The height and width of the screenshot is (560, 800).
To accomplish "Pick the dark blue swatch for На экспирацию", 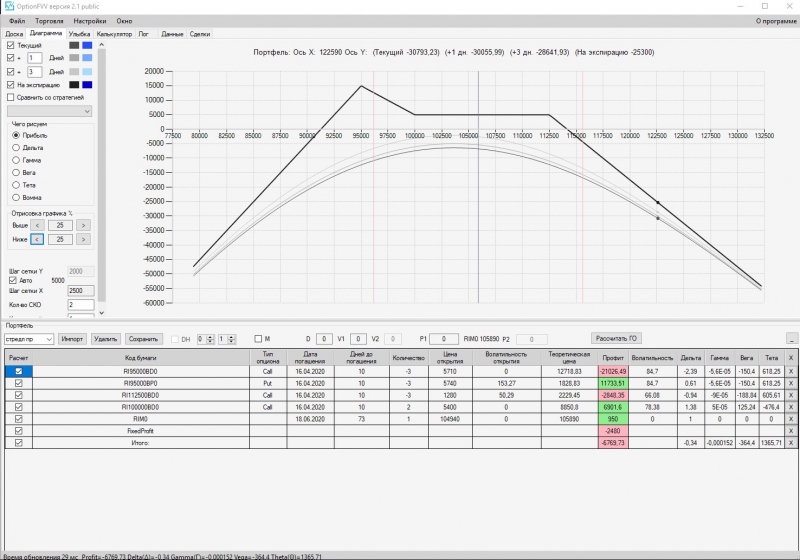I will point(87,85).
